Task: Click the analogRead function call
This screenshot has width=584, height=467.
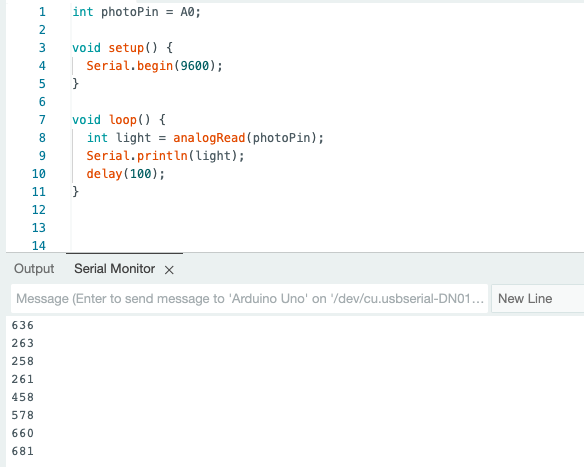Action: click(209, 138)
